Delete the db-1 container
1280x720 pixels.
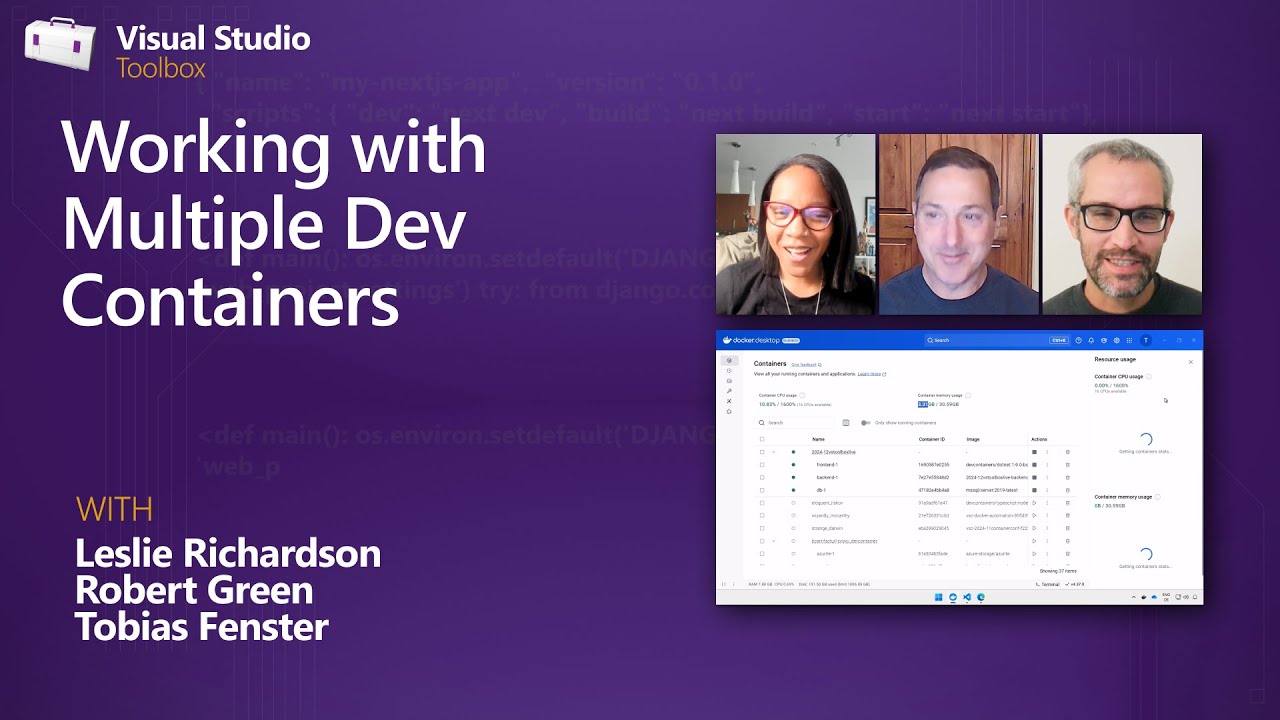pos(1067,490)
